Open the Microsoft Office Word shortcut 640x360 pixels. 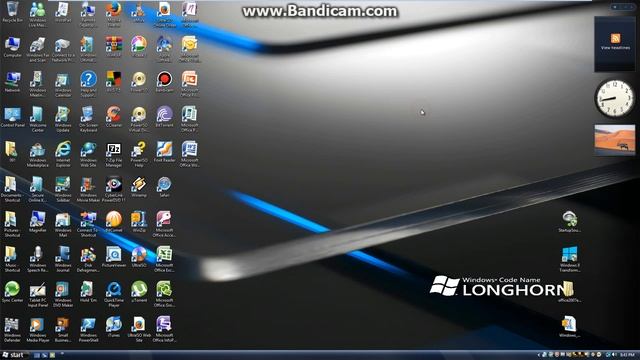tap(189, 154)
